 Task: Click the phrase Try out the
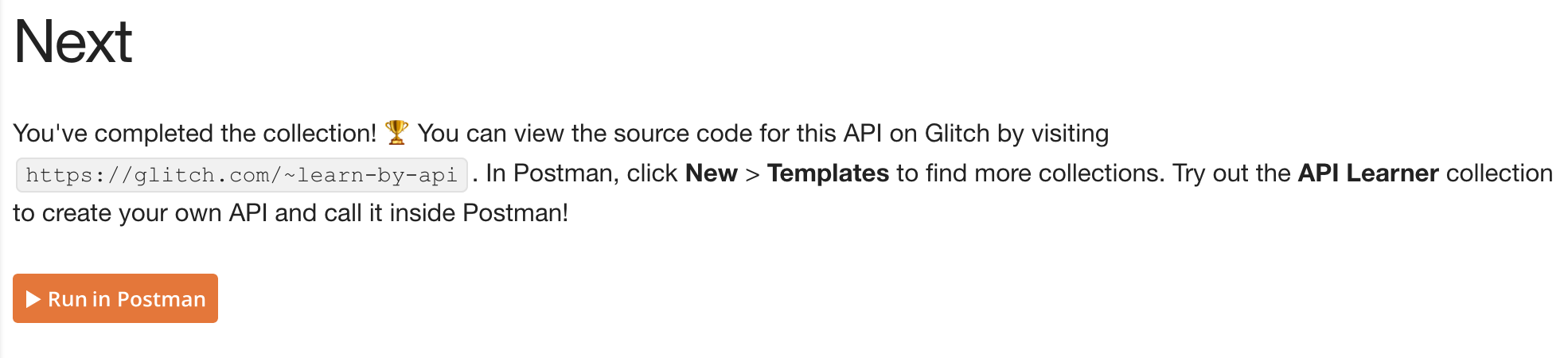[x=1231, y=173]
